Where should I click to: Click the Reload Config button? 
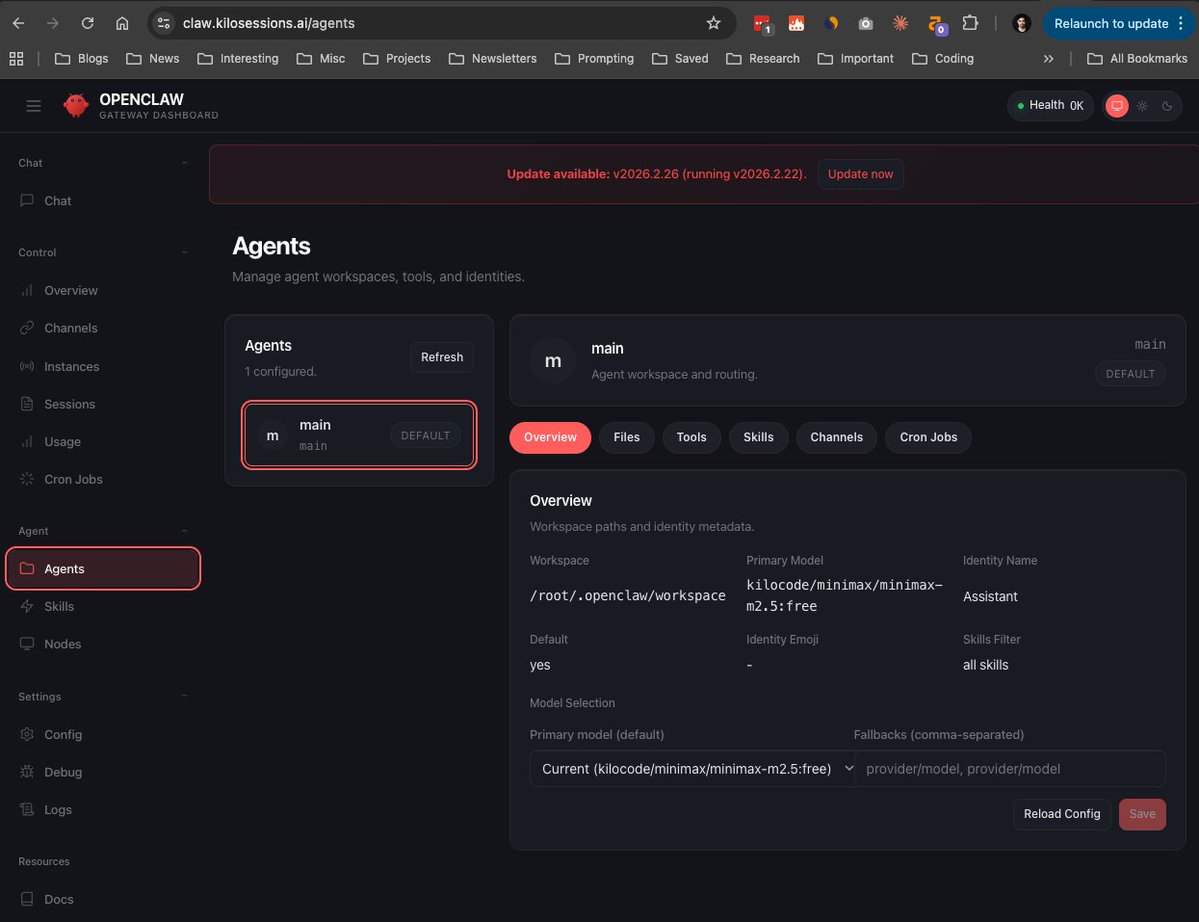click(1061, 813)
